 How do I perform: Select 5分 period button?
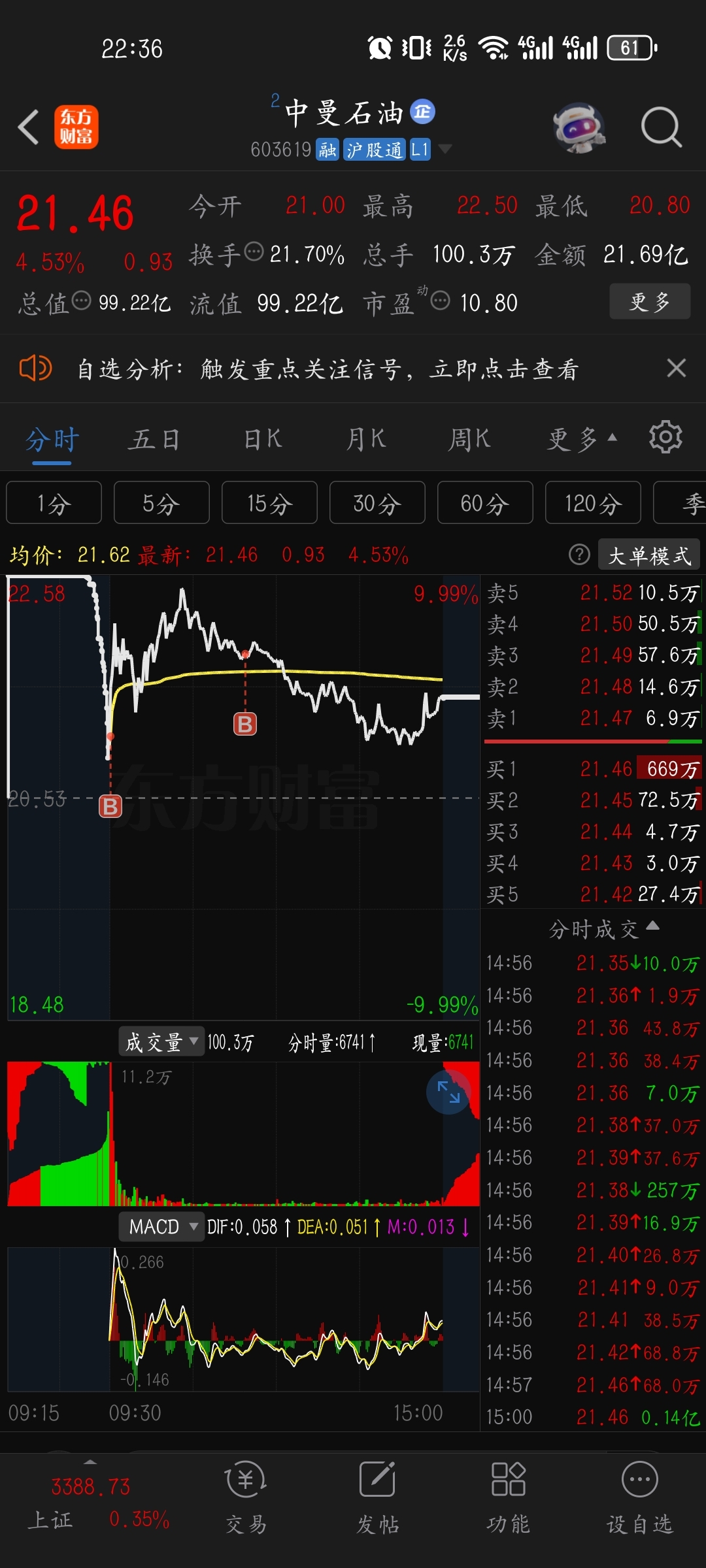161,503
